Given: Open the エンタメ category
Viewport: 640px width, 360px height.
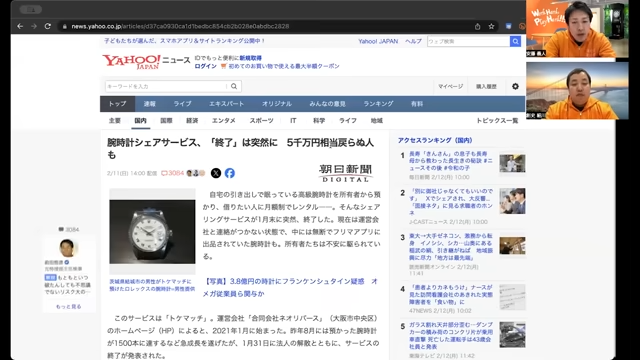Looking at the screenshot, I should point(224,120).
